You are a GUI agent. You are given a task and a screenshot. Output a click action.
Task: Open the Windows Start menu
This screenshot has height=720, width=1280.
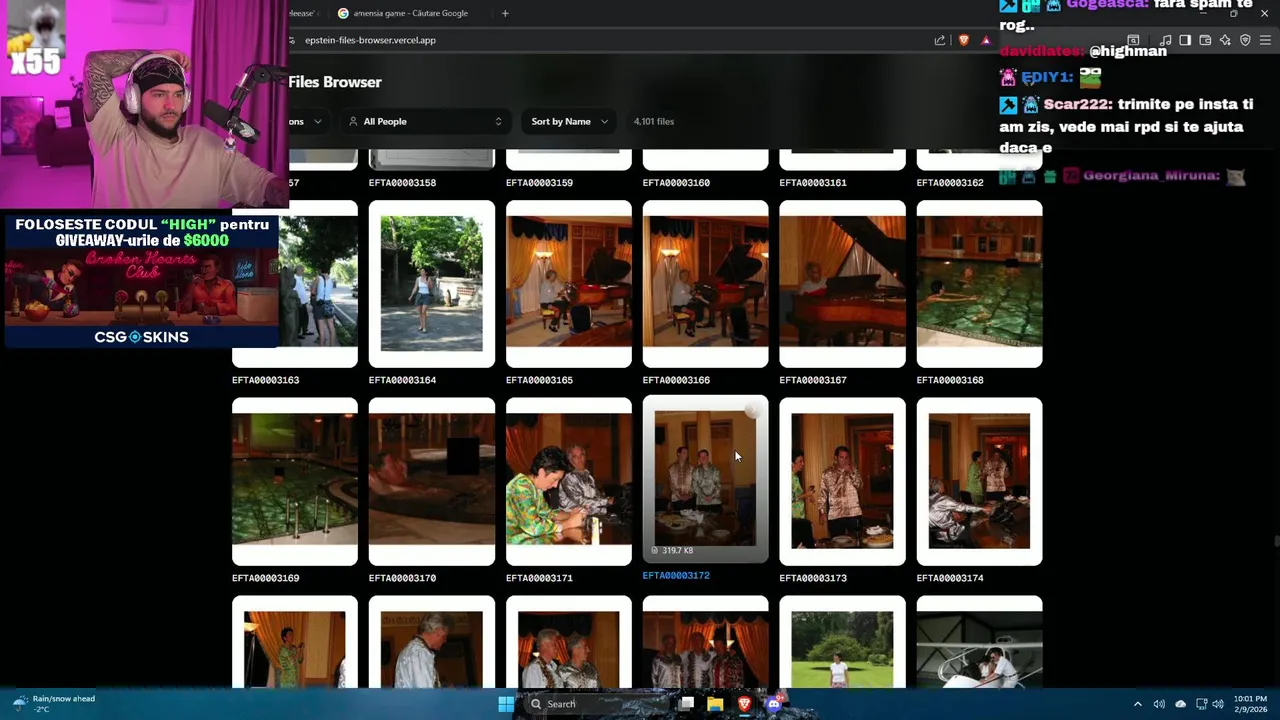click(506, 704)
